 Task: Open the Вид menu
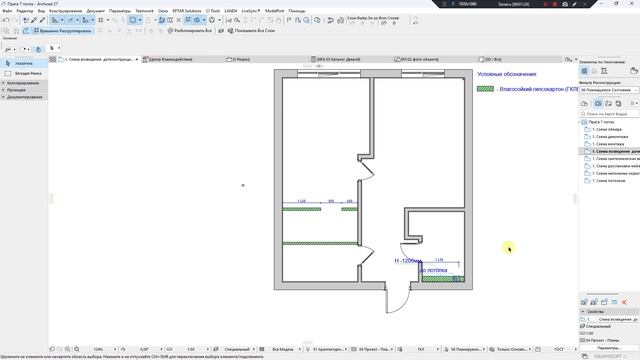[x=41, y=11]
